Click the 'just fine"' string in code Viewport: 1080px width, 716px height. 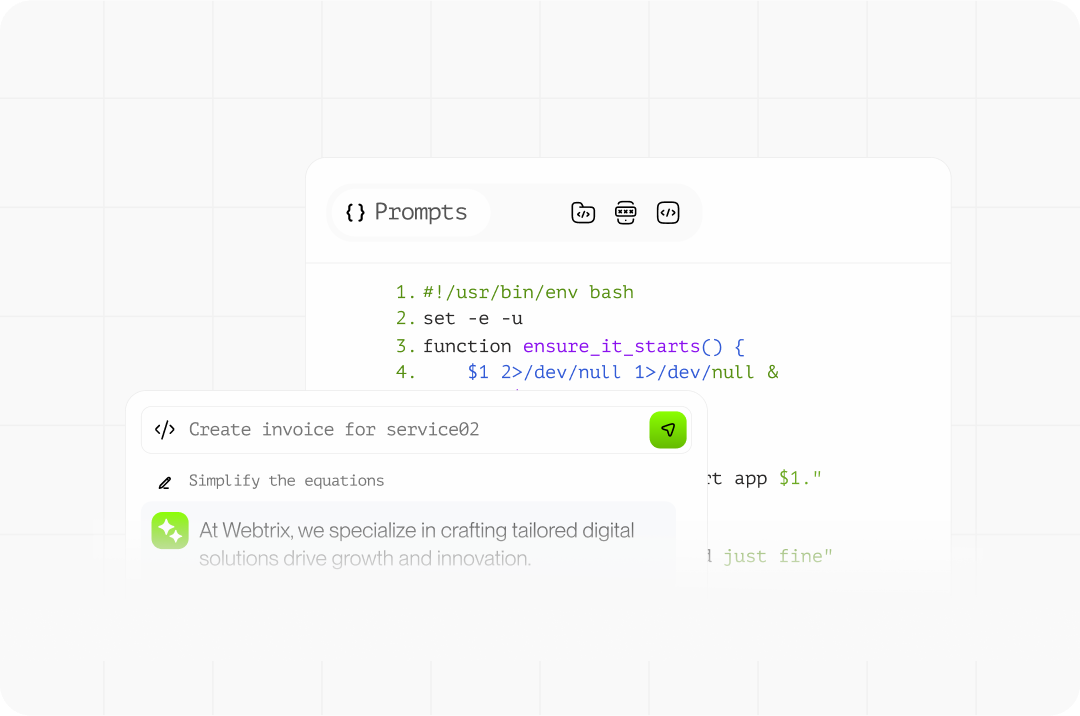coord(778,555)
